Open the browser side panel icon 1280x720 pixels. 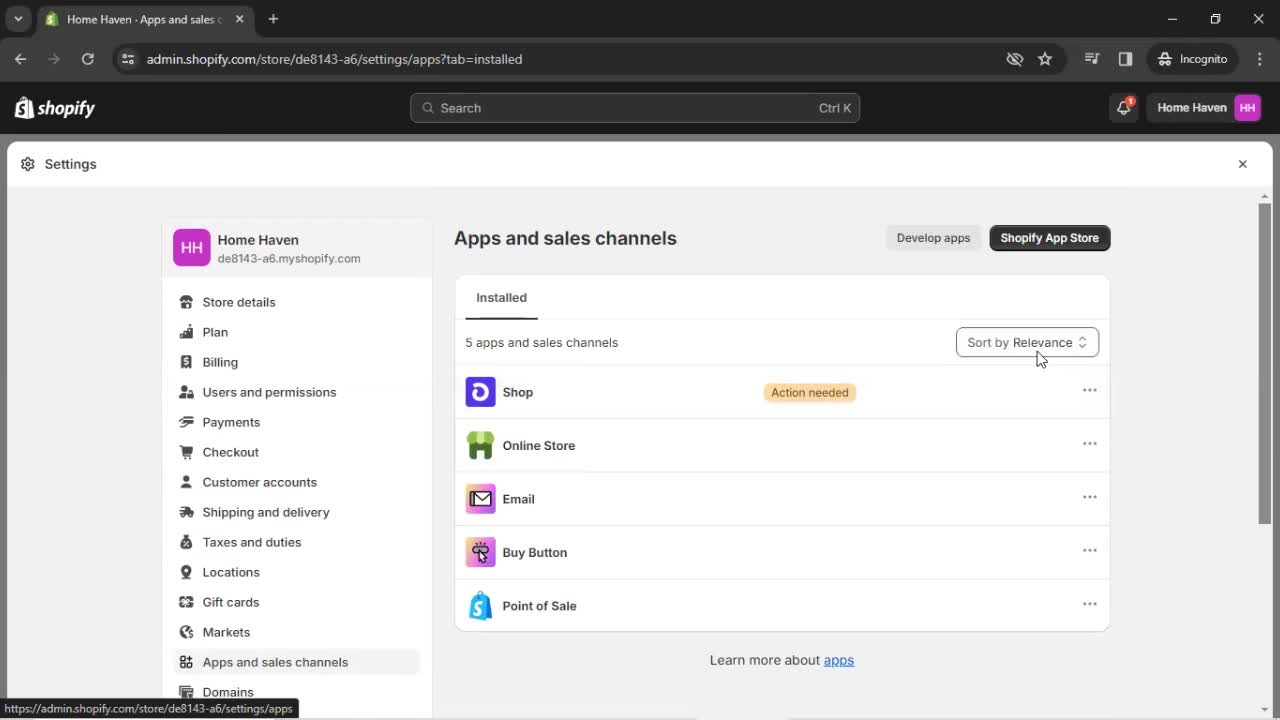pyautogui.click(x=1125, y=59)
